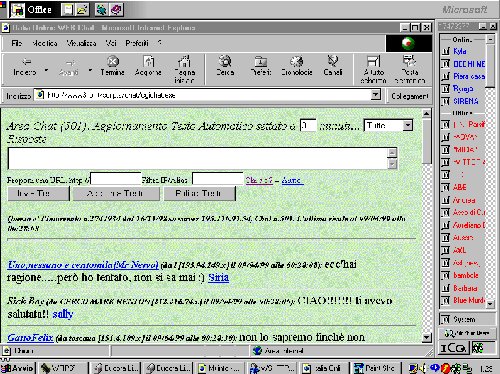
Task: Open the Visualizza menu
Action: 81,43
